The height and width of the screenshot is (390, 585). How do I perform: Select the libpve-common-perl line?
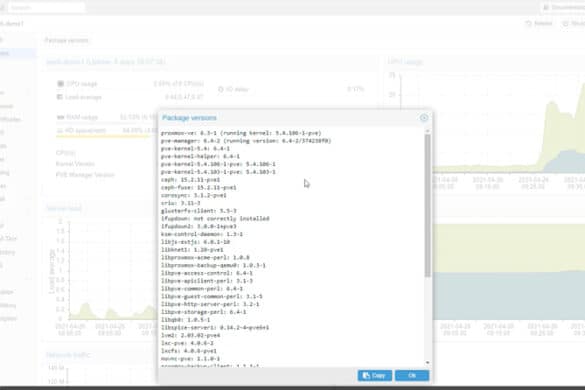202,289
